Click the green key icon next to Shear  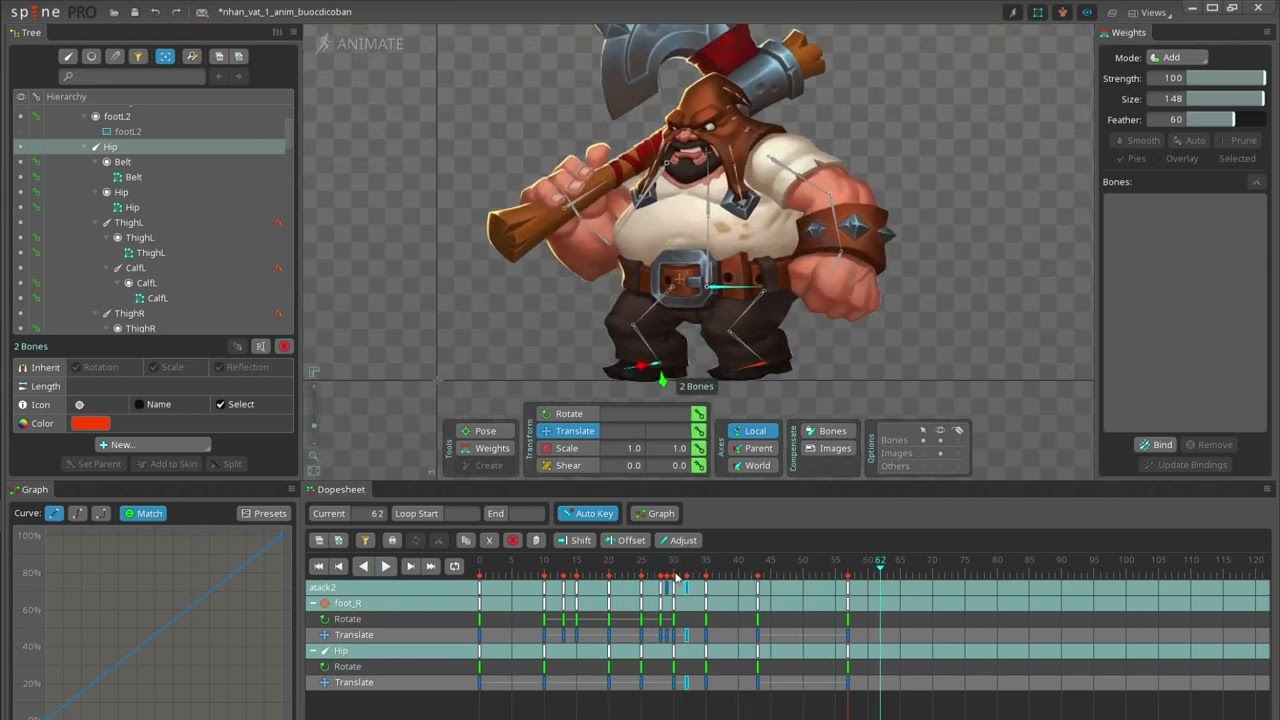click(x=698, y=466)
